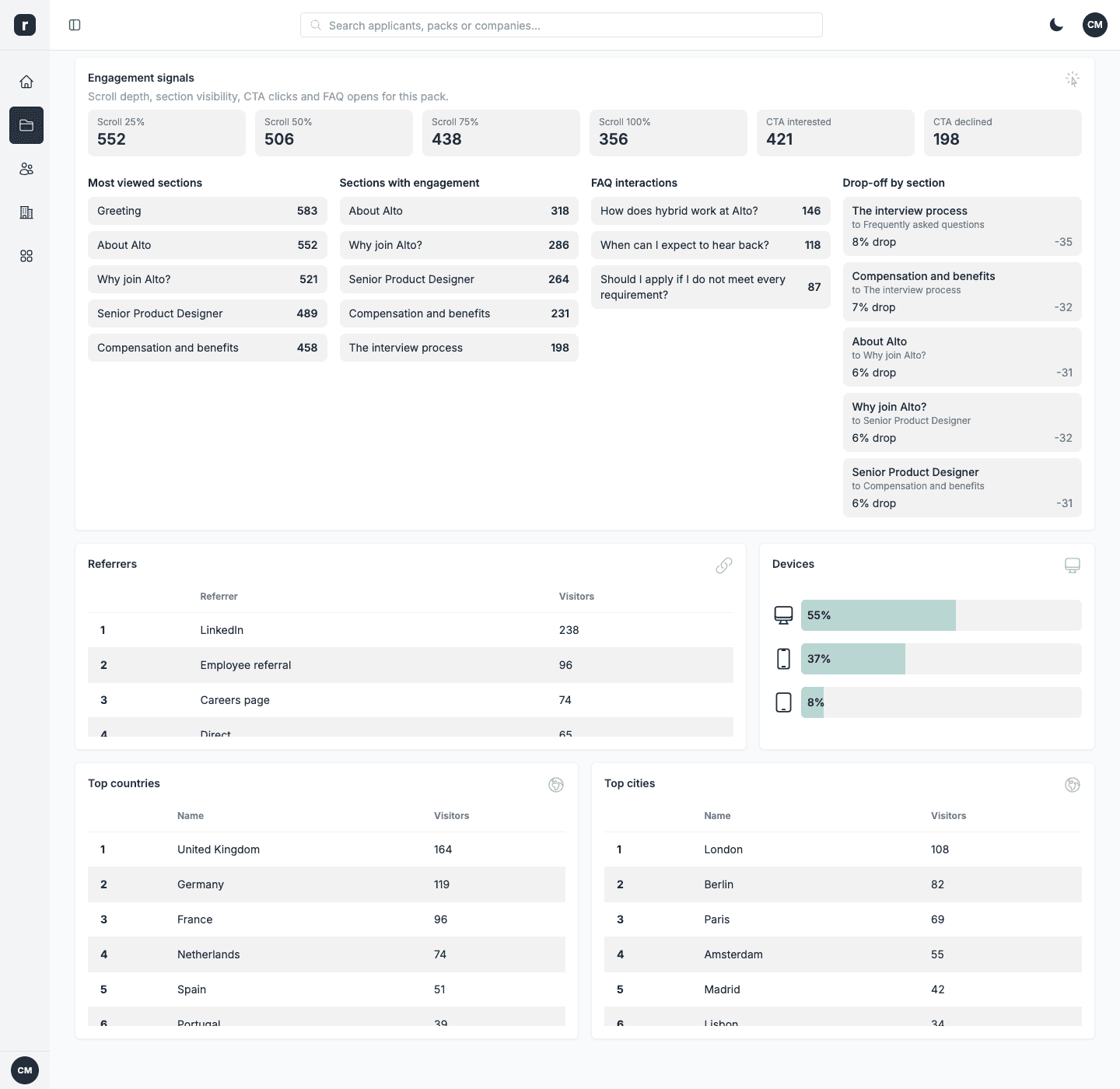This screenshot has height=1089, width=1120.
Task: Click FAQ How does hybrid work at Alto?
Action: click(x=711, y=211)
